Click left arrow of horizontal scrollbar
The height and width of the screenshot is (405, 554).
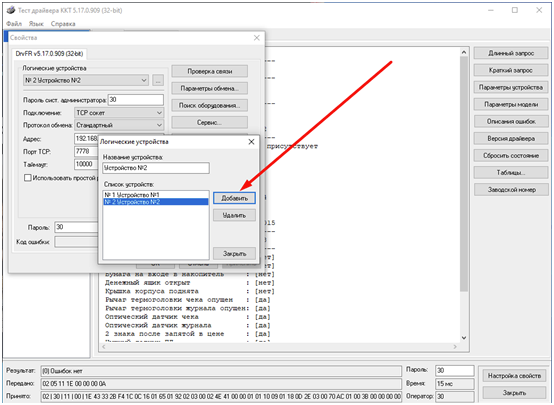[104, 347]
